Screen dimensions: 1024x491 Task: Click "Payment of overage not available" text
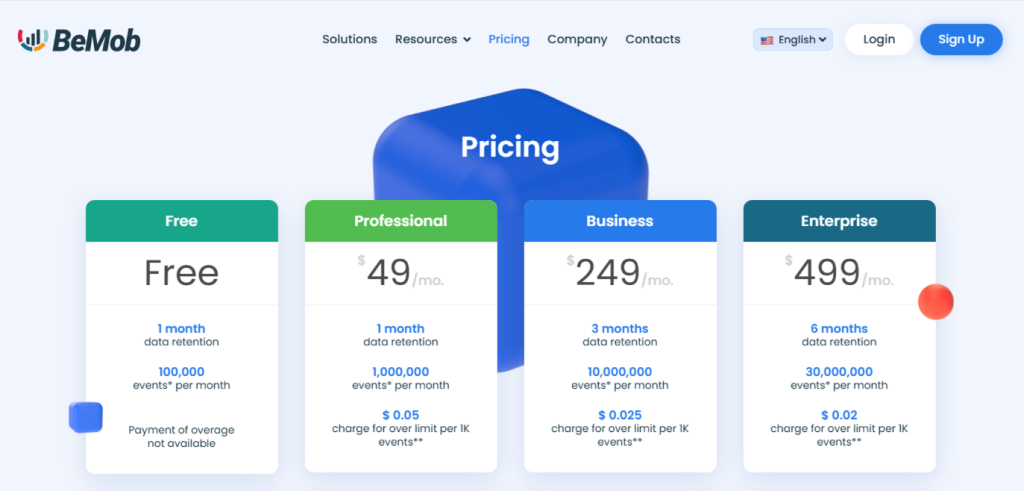pos(182,437)
